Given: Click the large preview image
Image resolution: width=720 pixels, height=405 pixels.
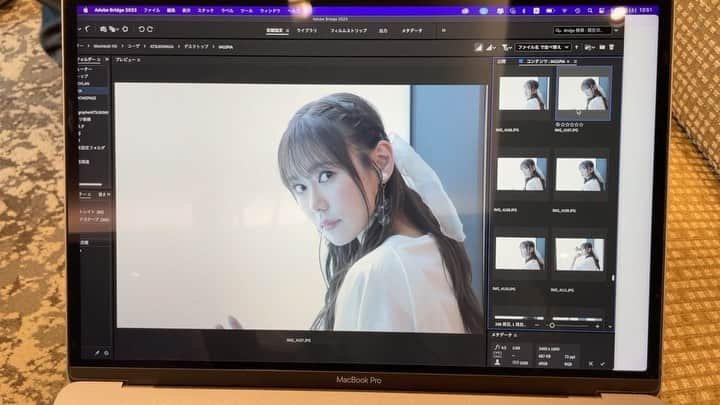Looking at the screenshot, I should coord(300,206).
